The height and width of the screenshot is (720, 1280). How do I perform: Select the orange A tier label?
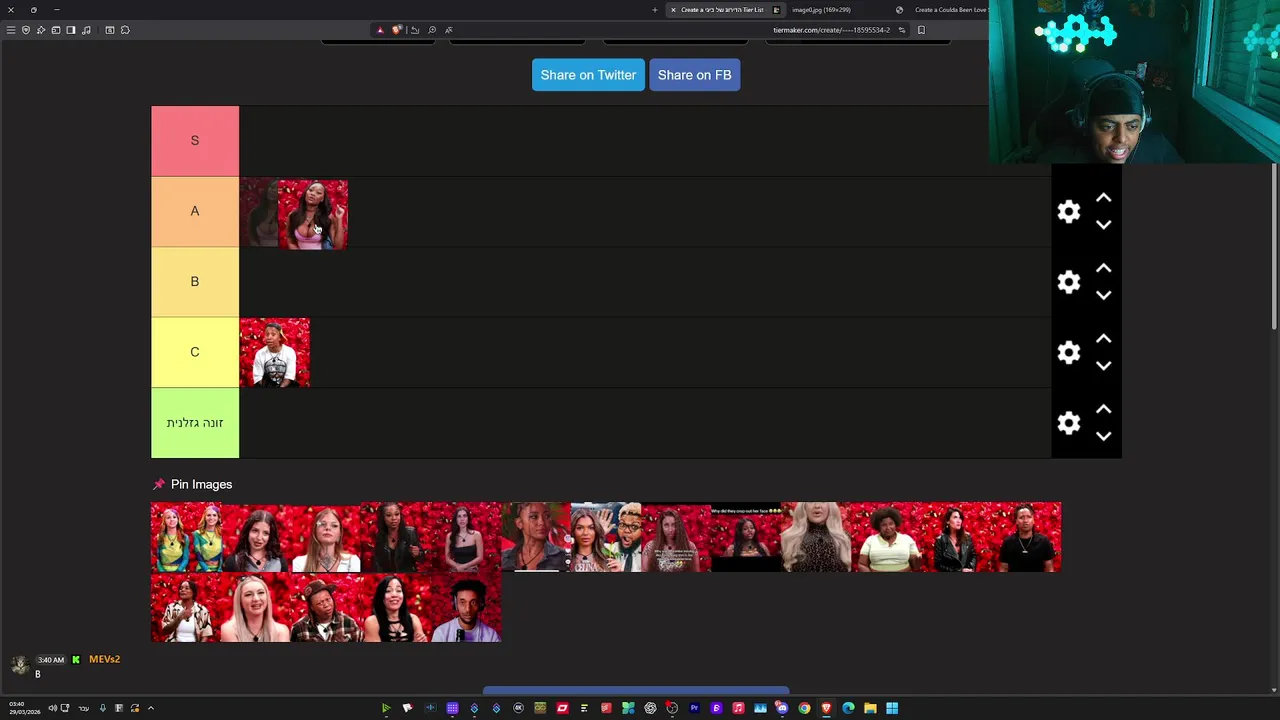[195, 211]
